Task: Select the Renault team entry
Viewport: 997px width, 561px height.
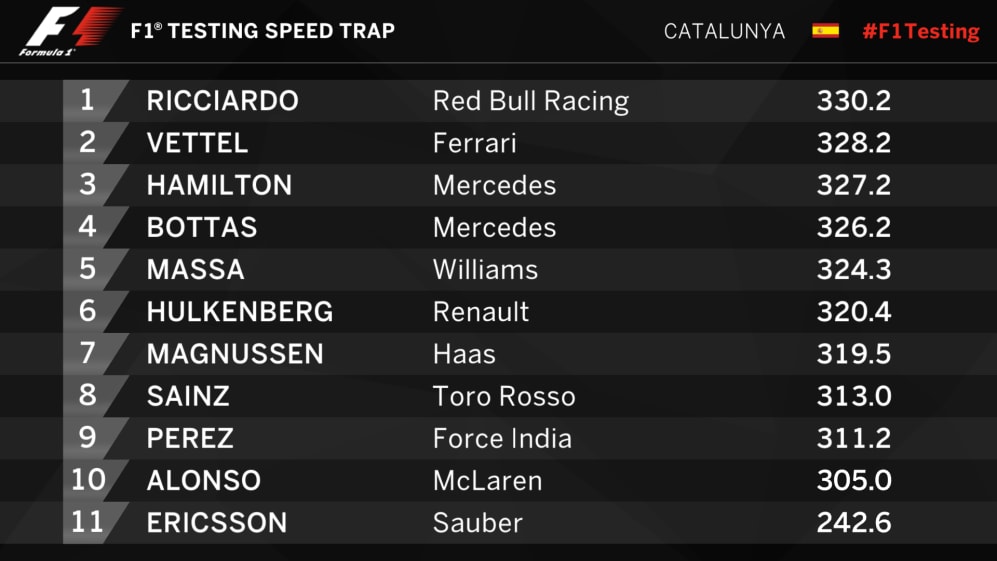Action: pos(480,312)
